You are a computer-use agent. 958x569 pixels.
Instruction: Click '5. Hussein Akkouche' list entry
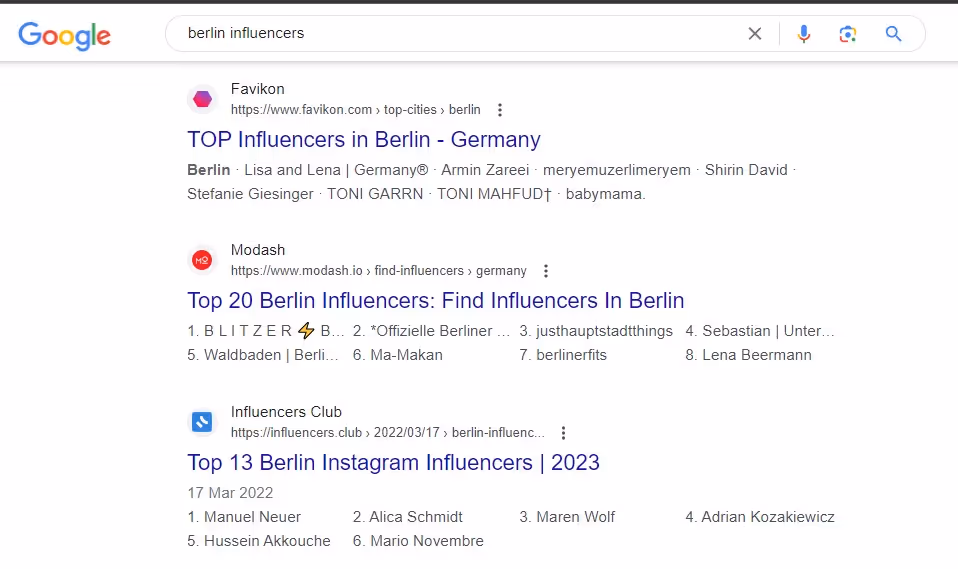258,541
